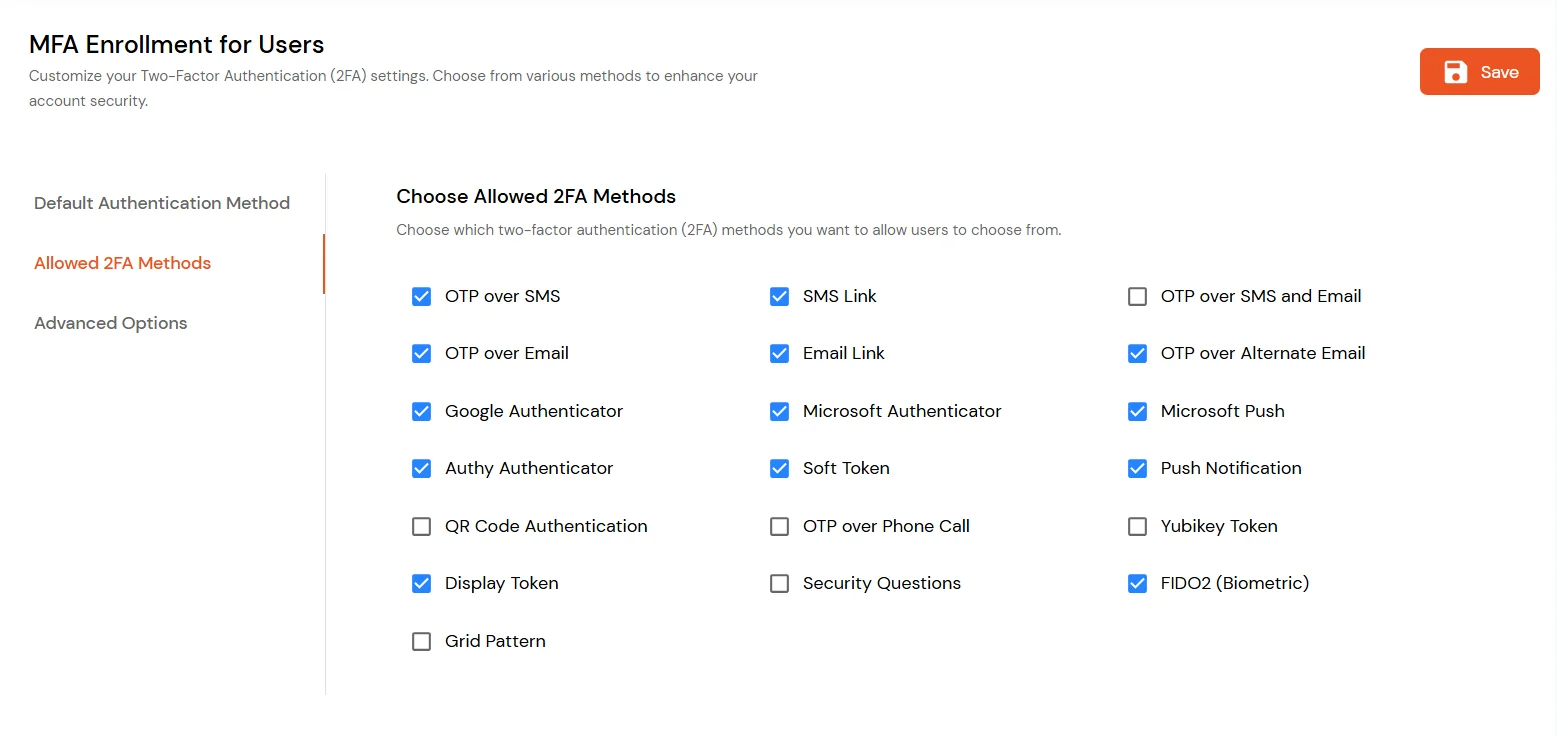Uncheck the Google Authenticator option
The width and height of the screenshot is (1557, 737).
point(421,411)
